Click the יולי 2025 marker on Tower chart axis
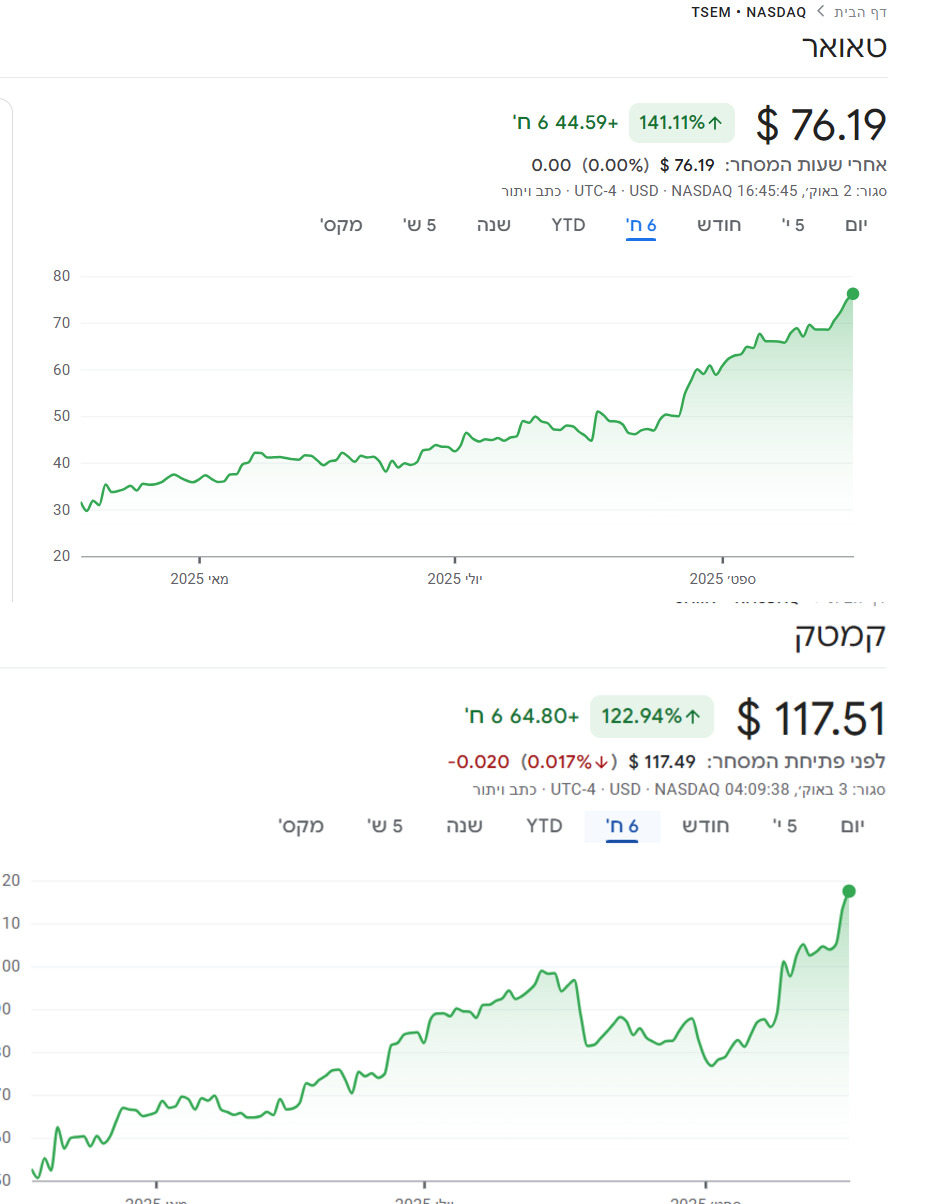 point(455,578)
